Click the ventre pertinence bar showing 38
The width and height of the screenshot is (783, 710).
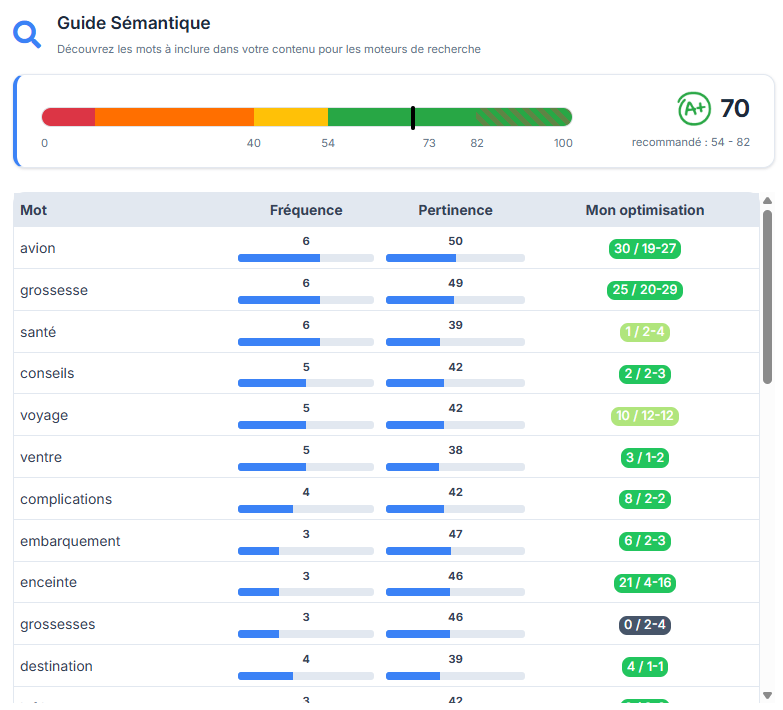coord(455,467)
